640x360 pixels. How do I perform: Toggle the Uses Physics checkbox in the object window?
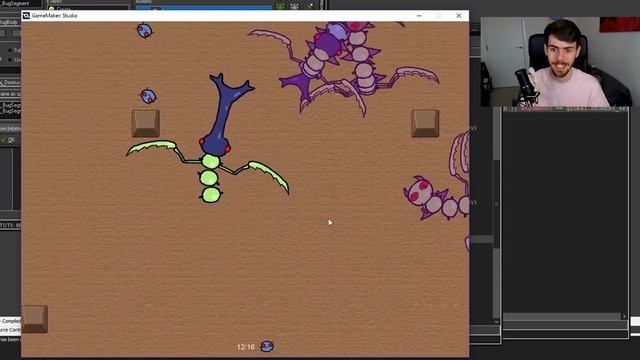[10, 60]
